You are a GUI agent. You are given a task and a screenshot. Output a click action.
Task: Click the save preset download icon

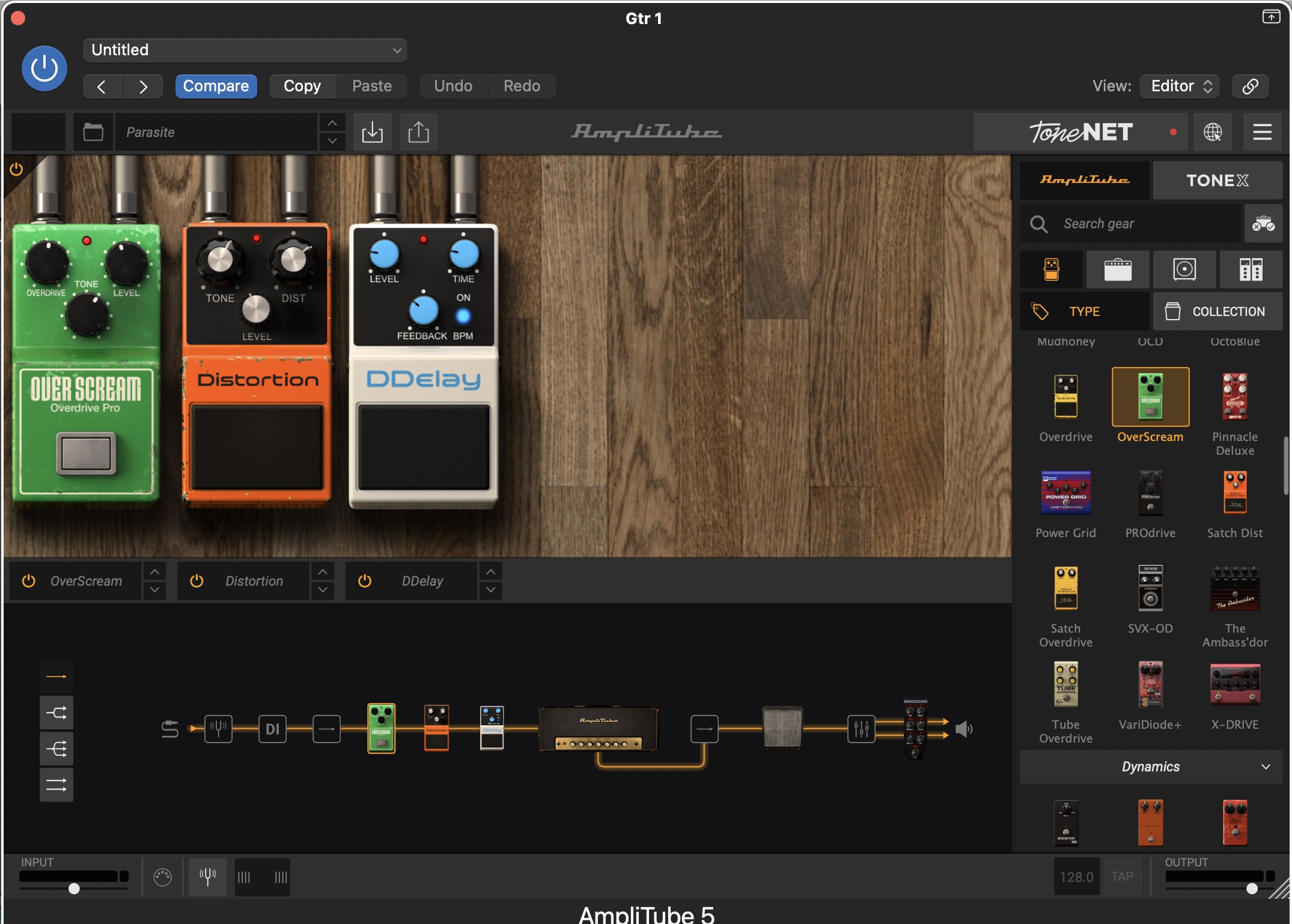coord(372,132)
